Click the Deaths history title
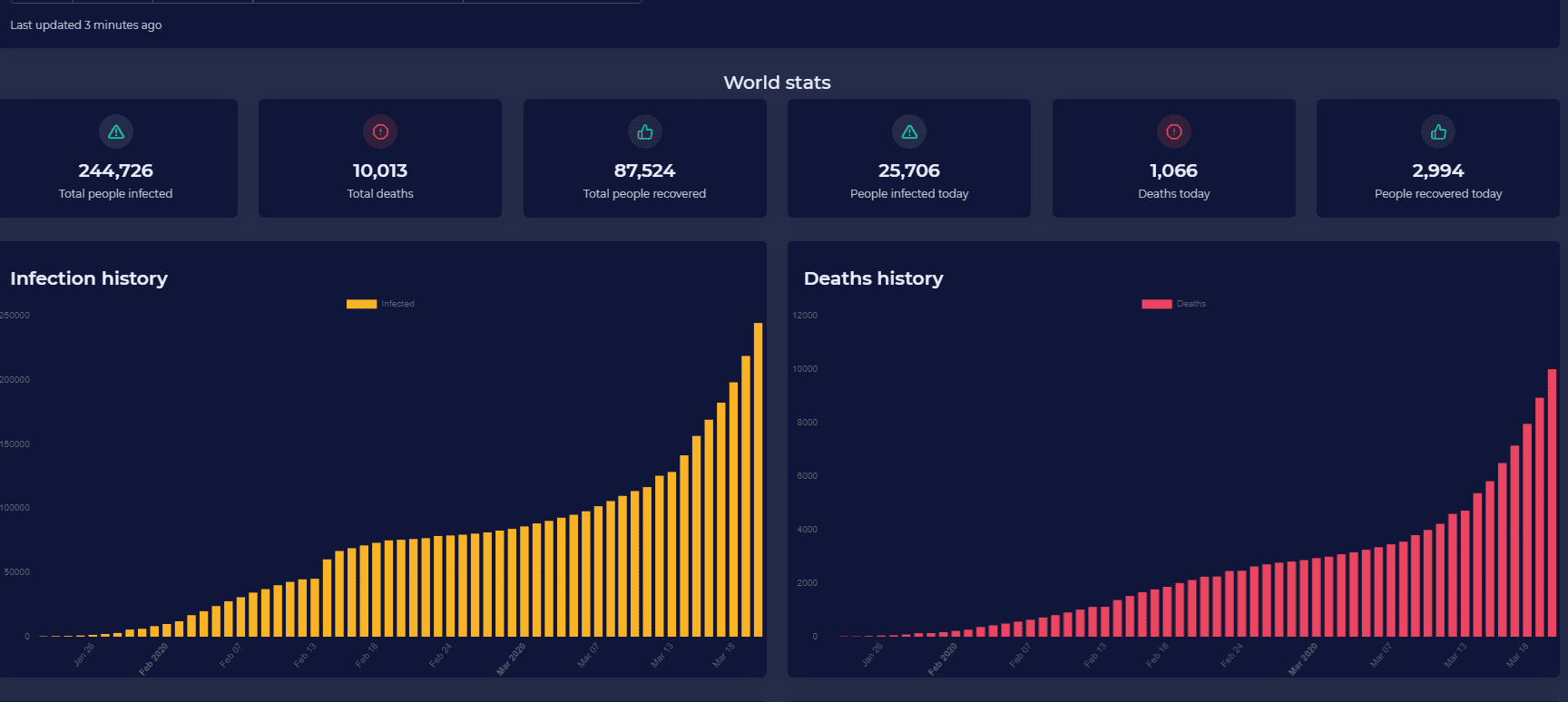This screenshot has height=702, width=1568. tap(874, 278)
